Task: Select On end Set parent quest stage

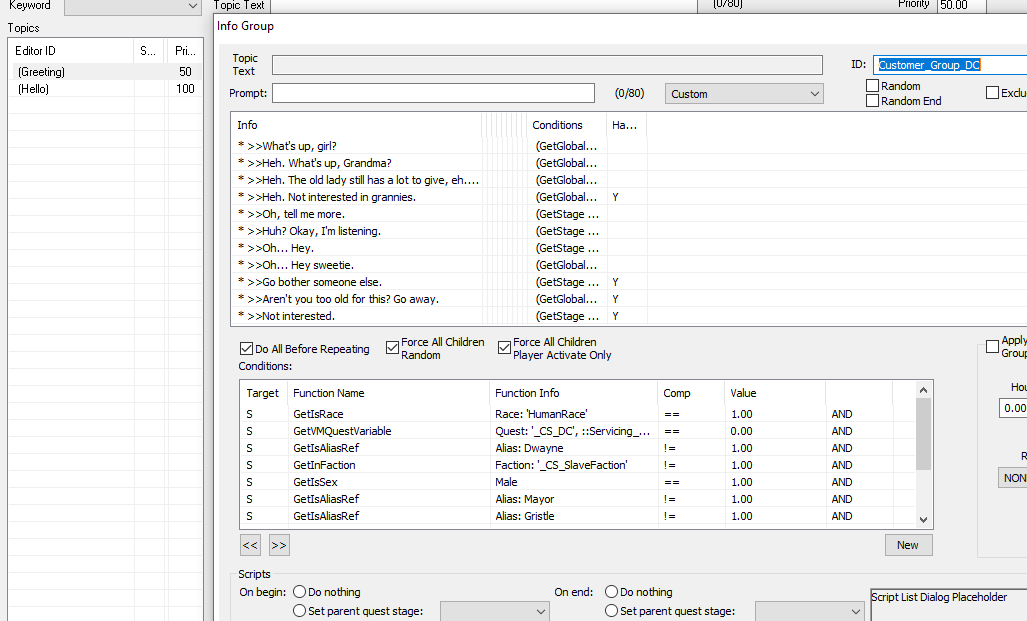Action: 611,611
